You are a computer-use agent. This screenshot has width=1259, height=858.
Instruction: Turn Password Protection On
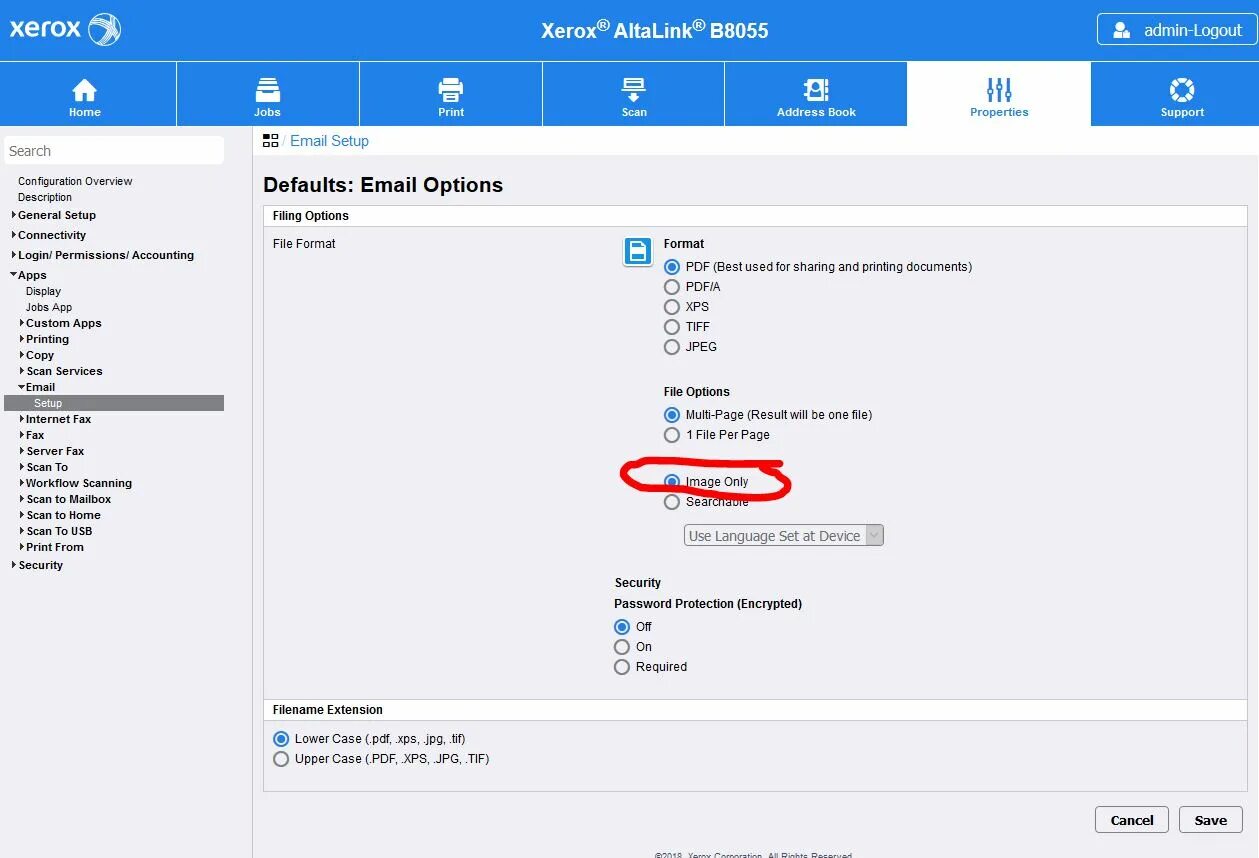point(622,647)
